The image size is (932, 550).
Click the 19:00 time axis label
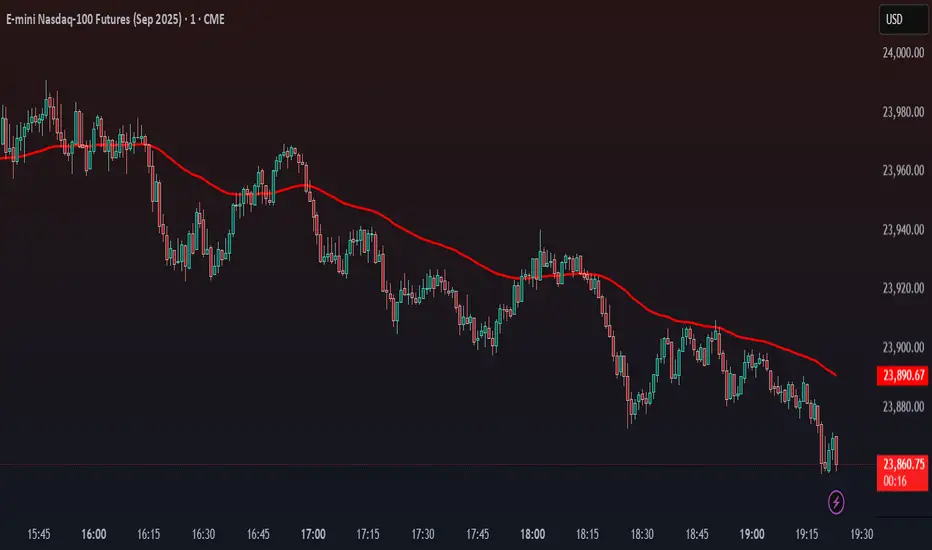pos(752,534)
